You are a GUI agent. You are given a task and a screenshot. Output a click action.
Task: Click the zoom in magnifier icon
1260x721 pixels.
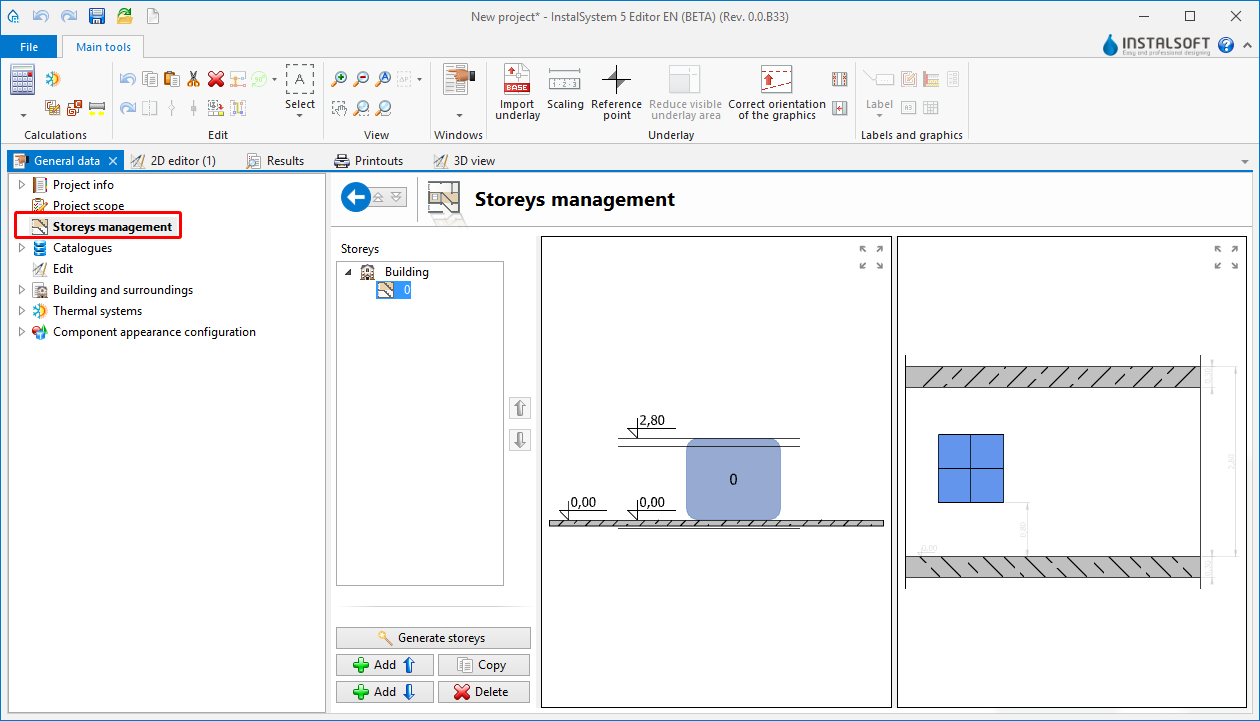[x=340, y=79]
